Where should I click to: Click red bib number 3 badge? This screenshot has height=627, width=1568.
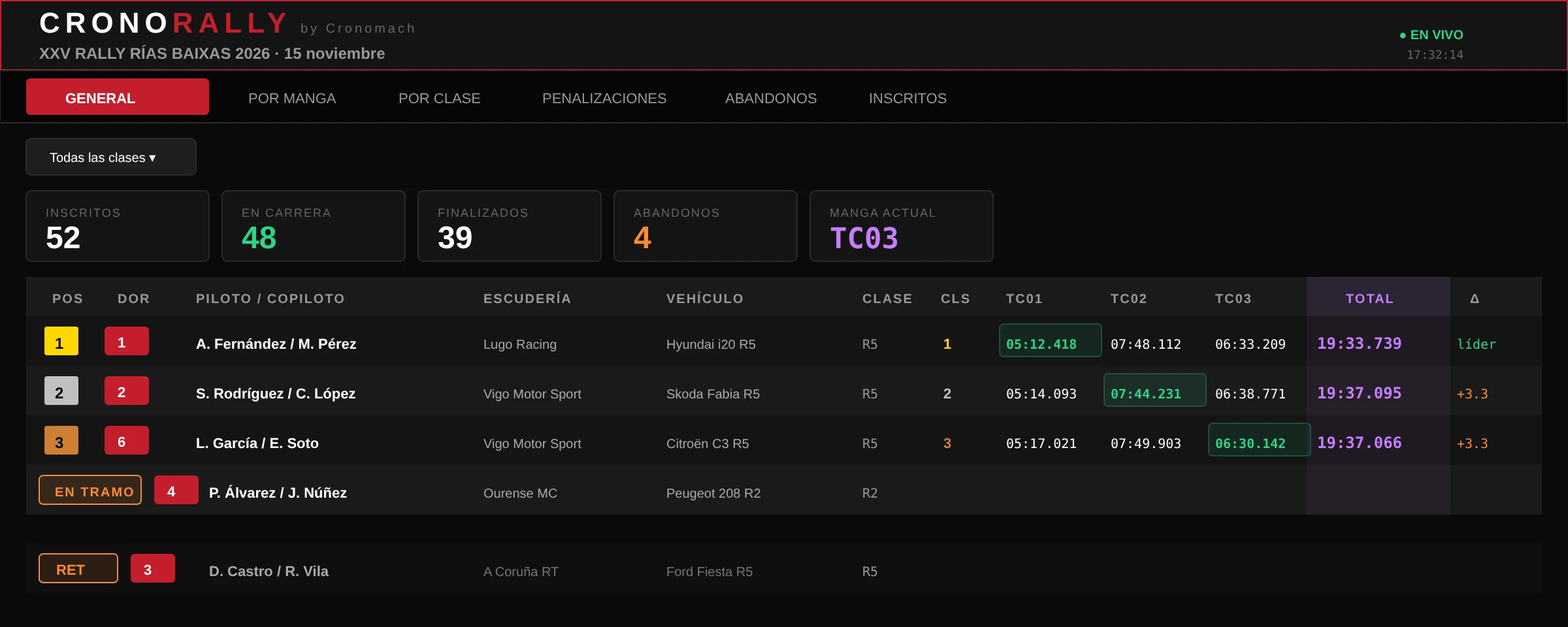click(153, 568)
